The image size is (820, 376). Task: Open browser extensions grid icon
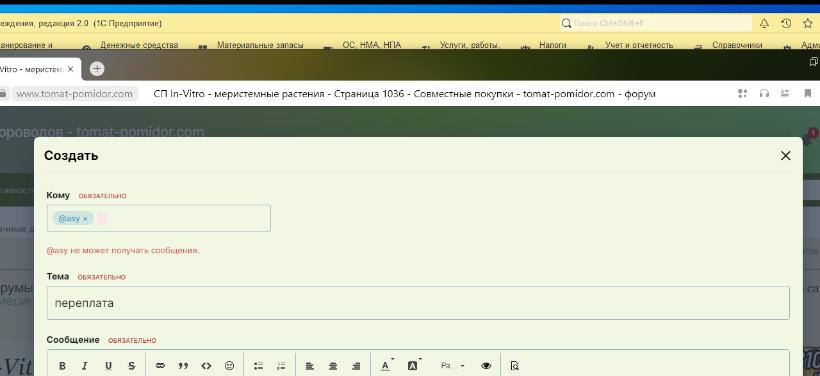click(x=742, y=94)
